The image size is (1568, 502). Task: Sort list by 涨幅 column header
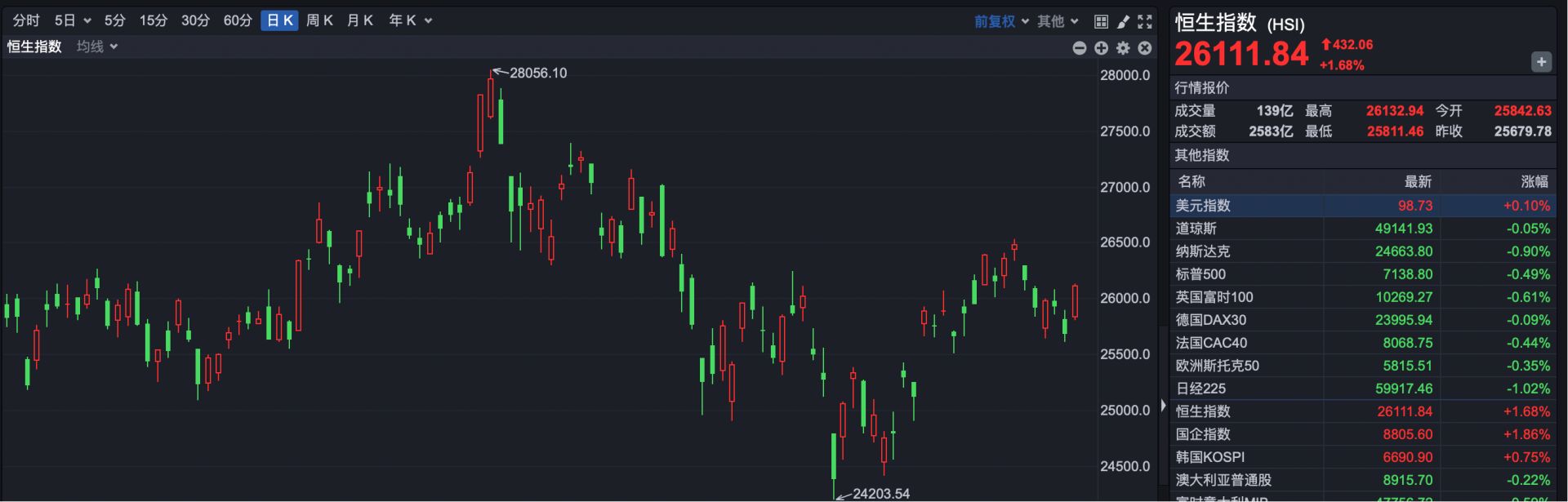pos(1534,181)
